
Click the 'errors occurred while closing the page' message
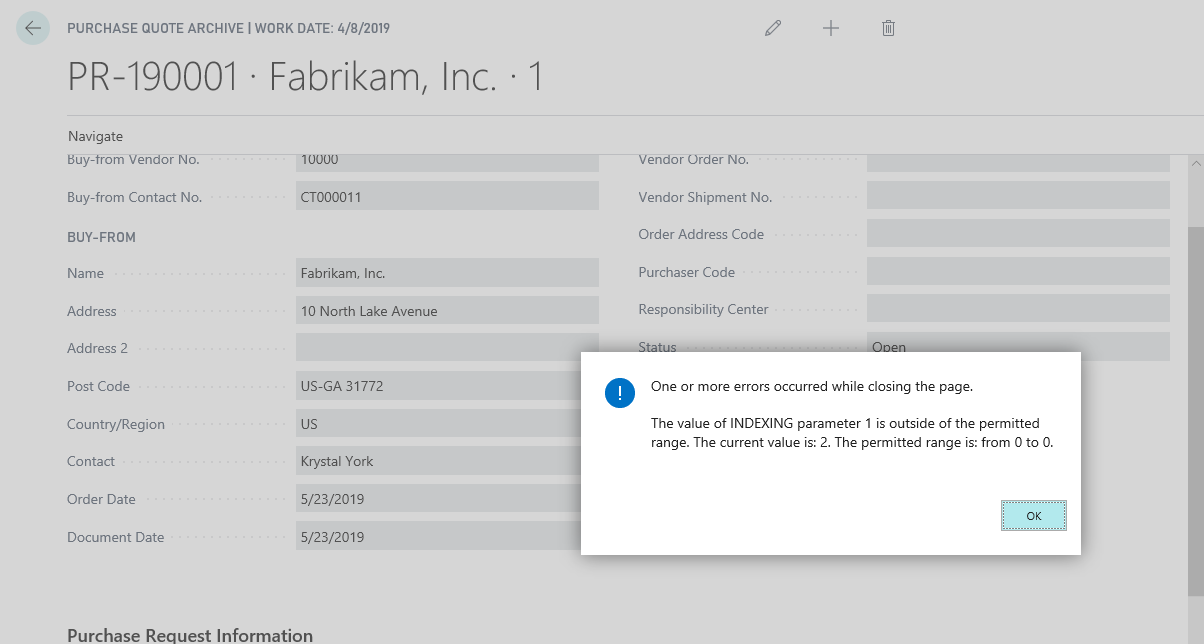point(812,385)
